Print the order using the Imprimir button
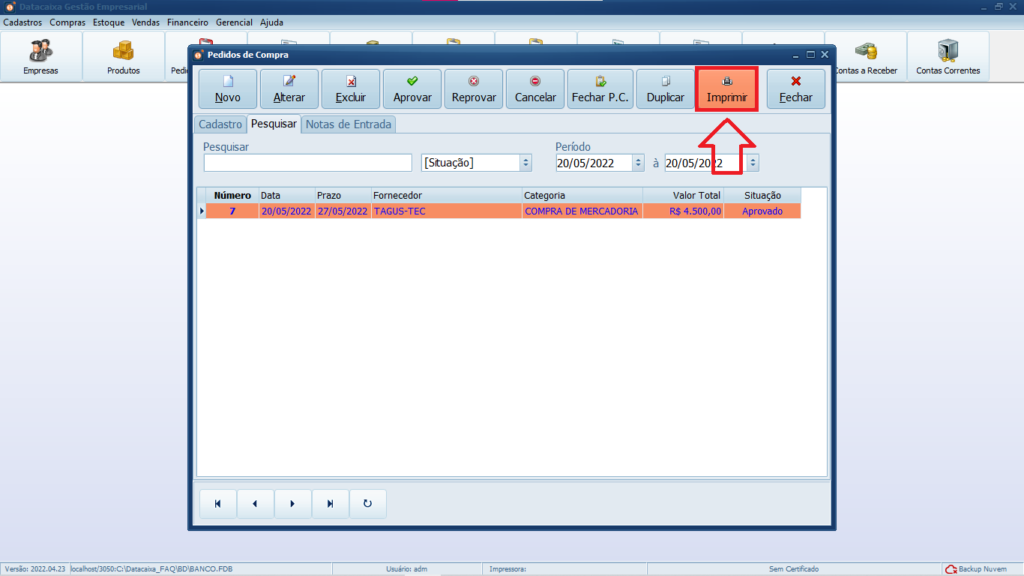Viewport: 1024px width, 576px height. (727, 89)
